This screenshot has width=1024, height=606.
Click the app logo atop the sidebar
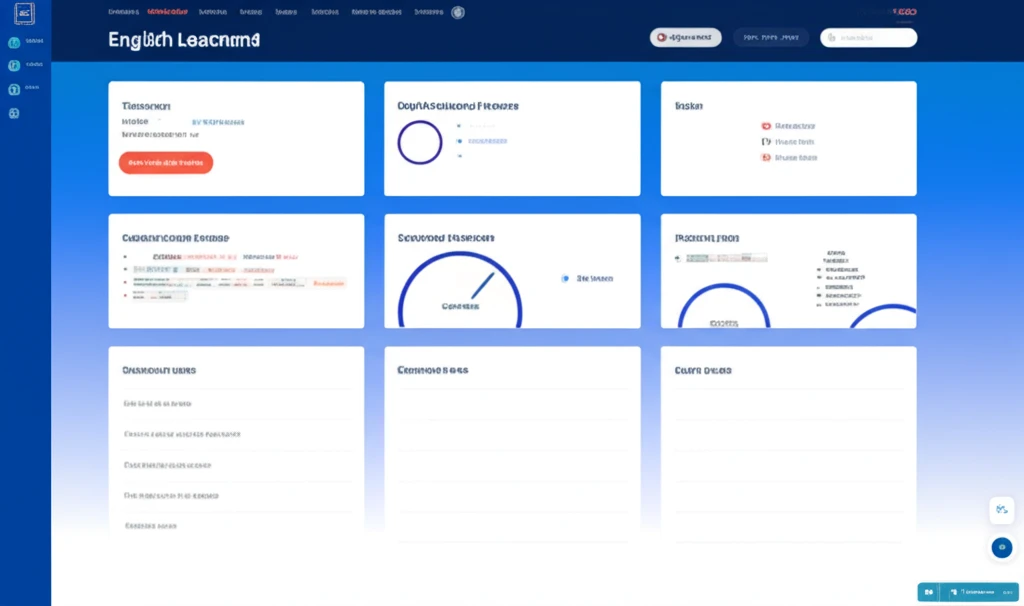point(24,13)
